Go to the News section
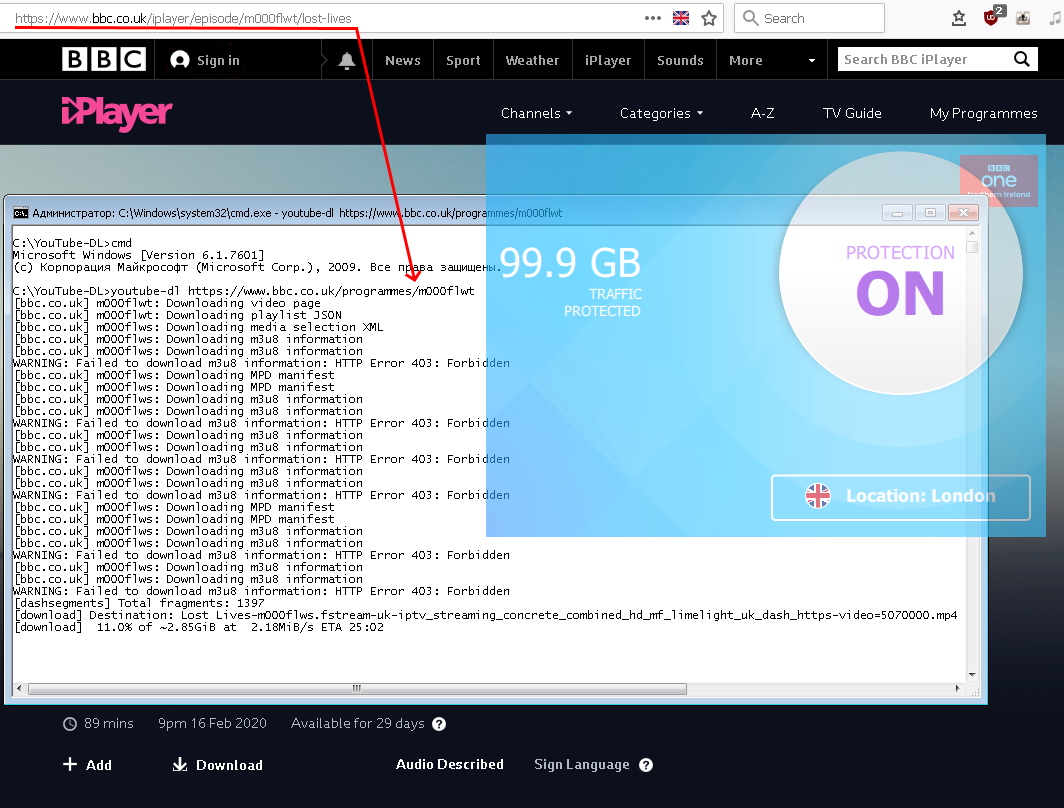The width and height of the screenshot is (1064, 808). tap(403, 60)
